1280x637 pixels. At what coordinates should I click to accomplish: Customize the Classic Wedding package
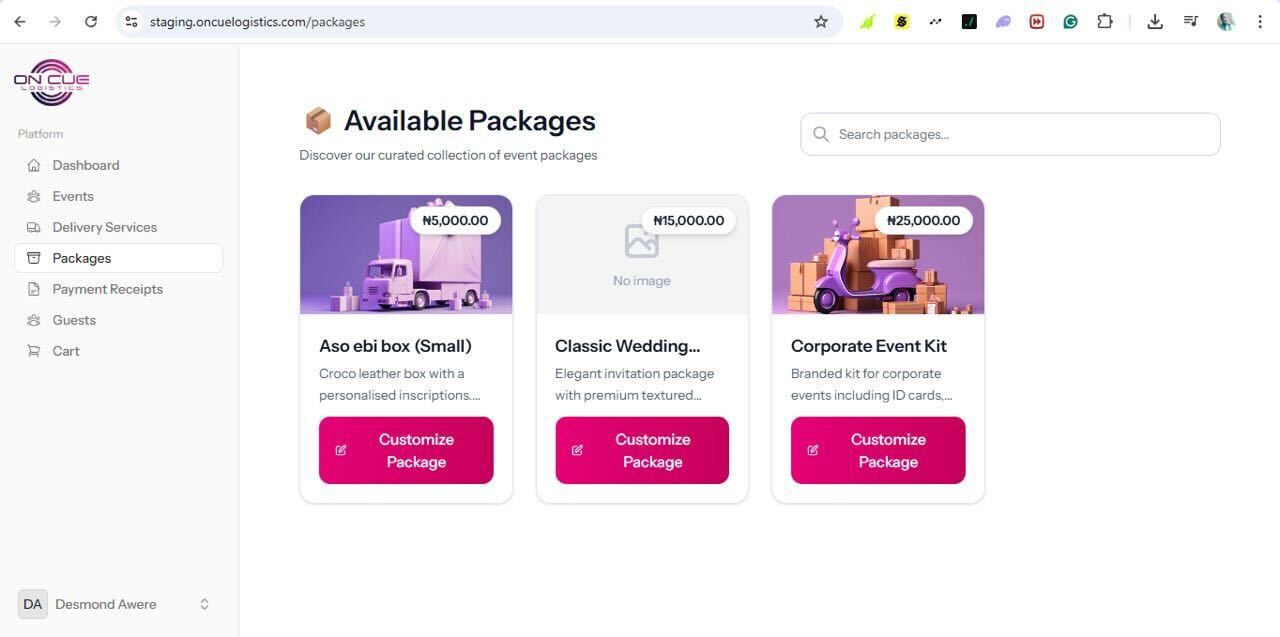pyautogui.click(x=642, y=450)
